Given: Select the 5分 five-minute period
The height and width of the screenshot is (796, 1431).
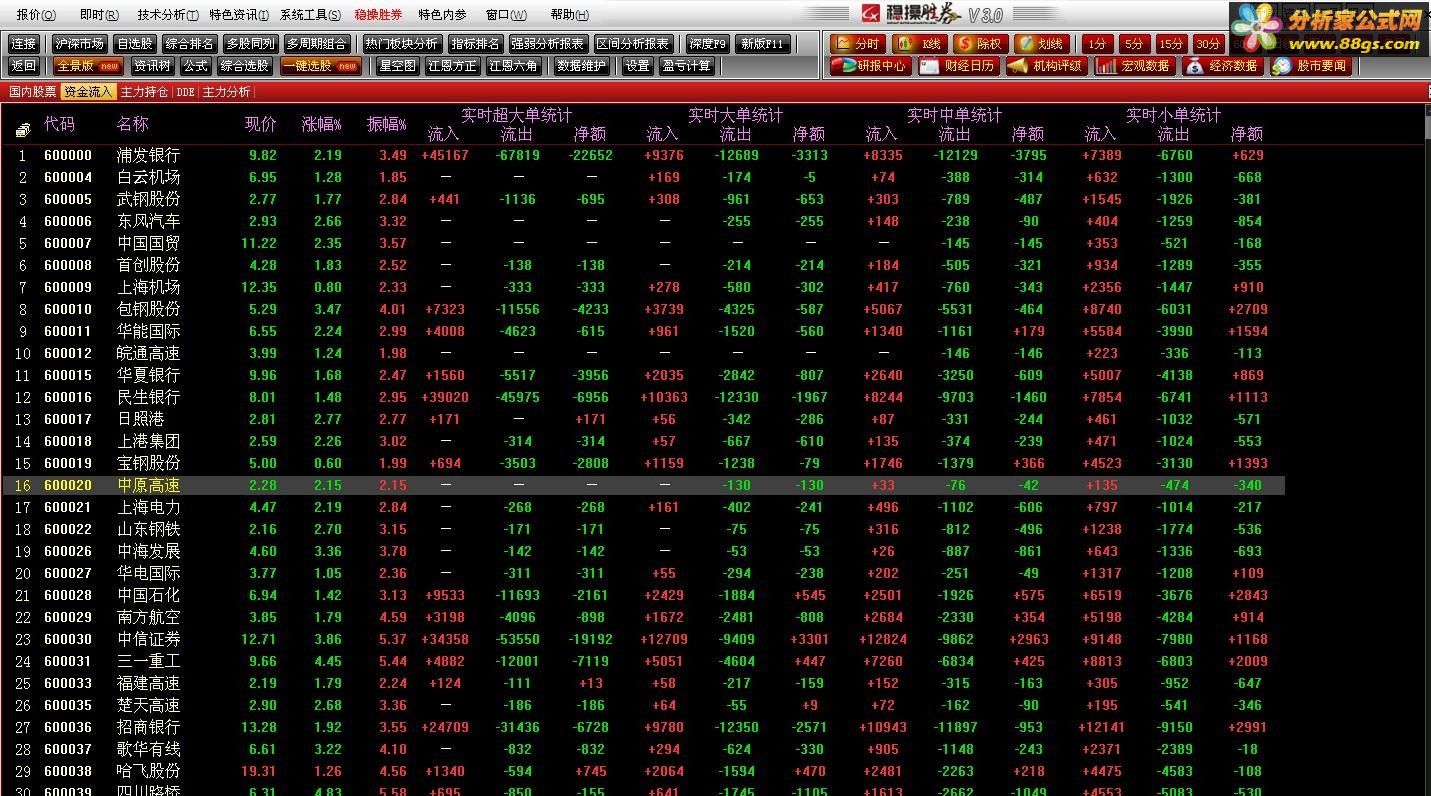Looking at the screenshot, I should [1133, 44].
